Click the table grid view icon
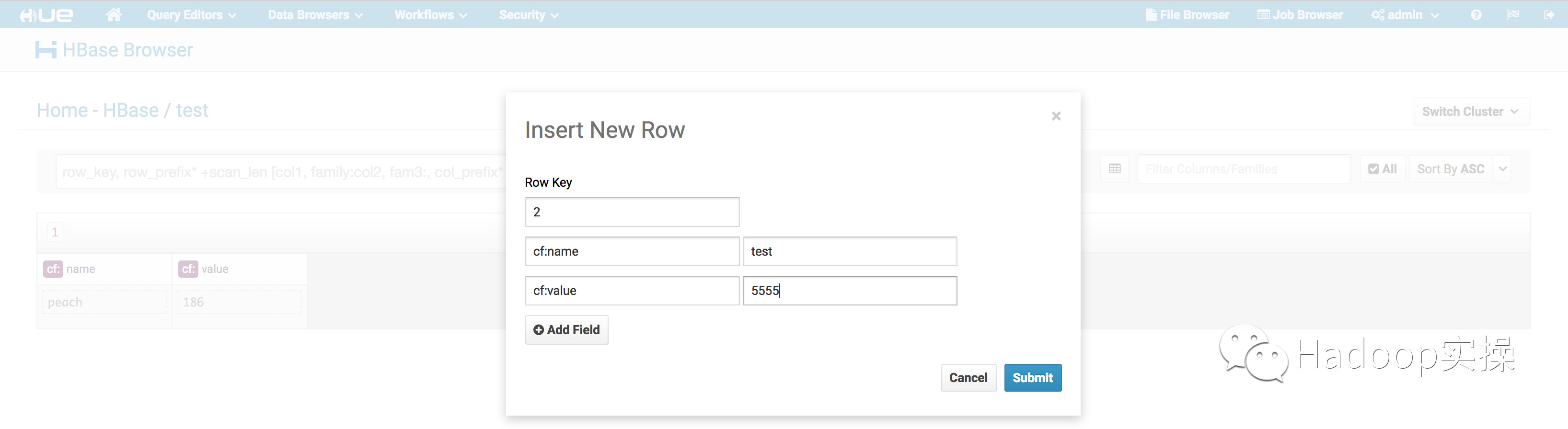This screenshot has height=429, width=1568. tap(1115, 169)
